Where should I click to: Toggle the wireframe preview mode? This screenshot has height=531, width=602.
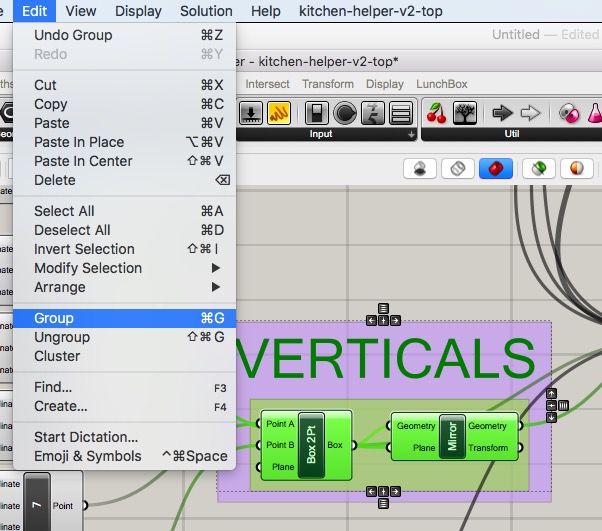(458, 169)
